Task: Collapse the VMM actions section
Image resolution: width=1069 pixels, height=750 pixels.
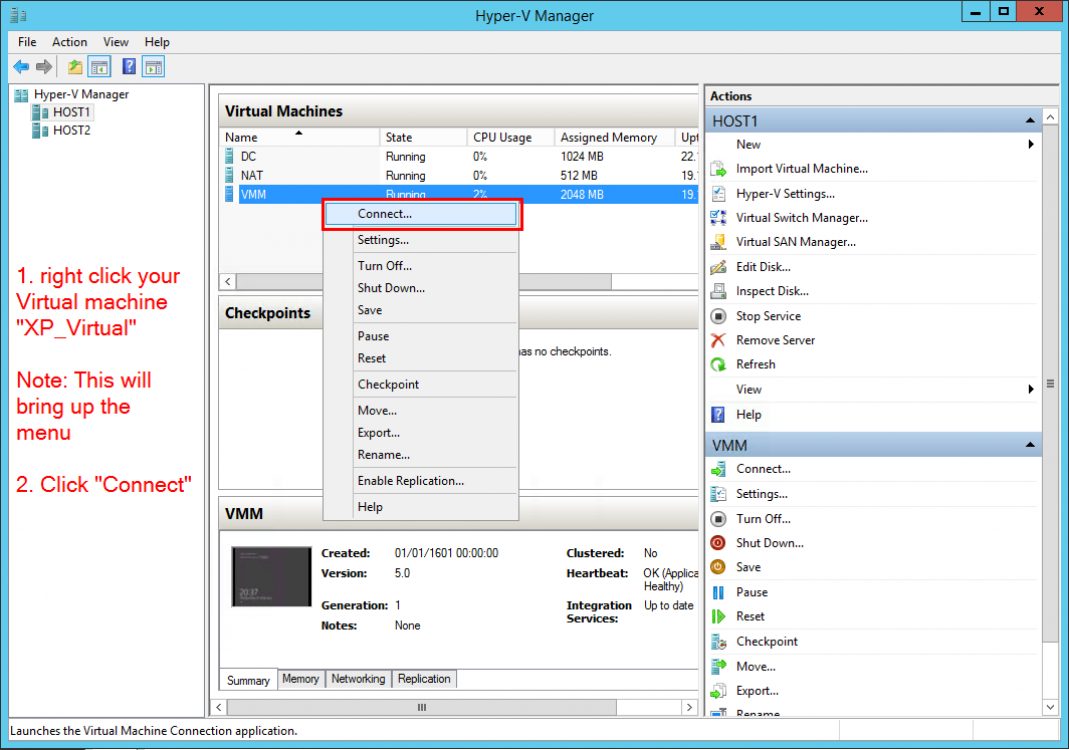Action: click(1031, 444)
